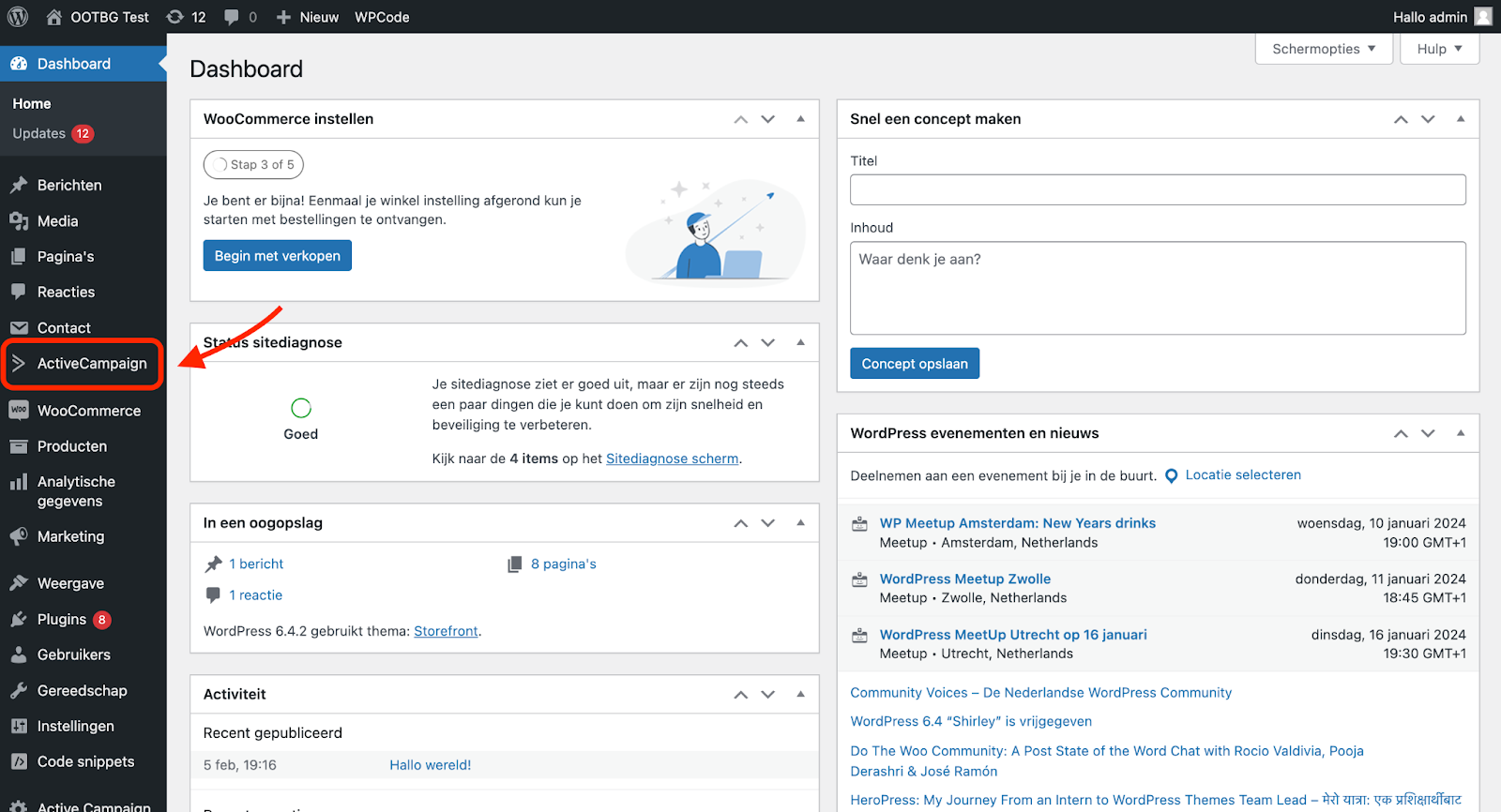Collapse the Activiteit panel
The image size is (1501, 812).
pyautogui.click(x=800, y=694)
